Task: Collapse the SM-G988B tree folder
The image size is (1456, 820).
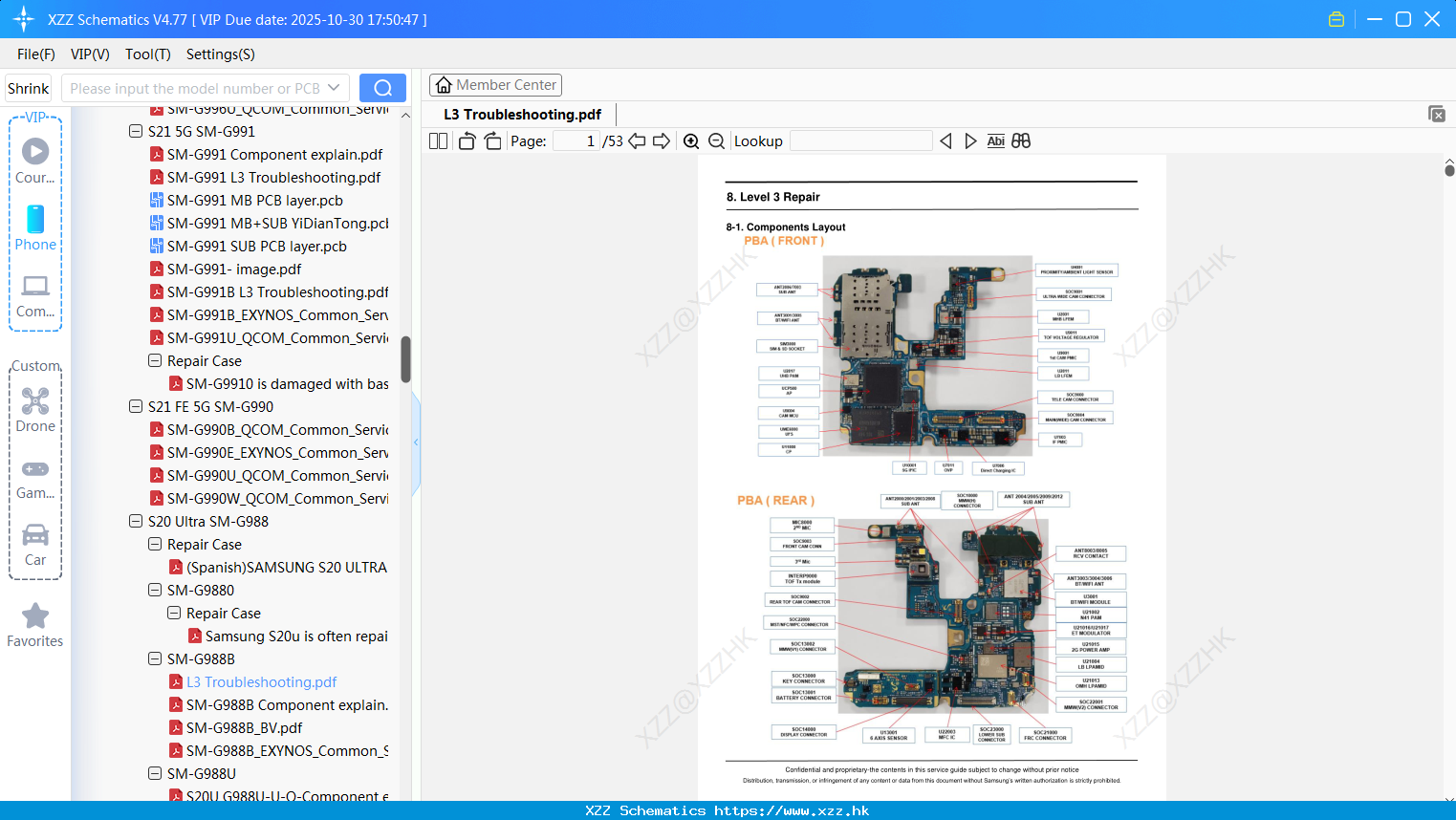Action: [x=155, y=658]
